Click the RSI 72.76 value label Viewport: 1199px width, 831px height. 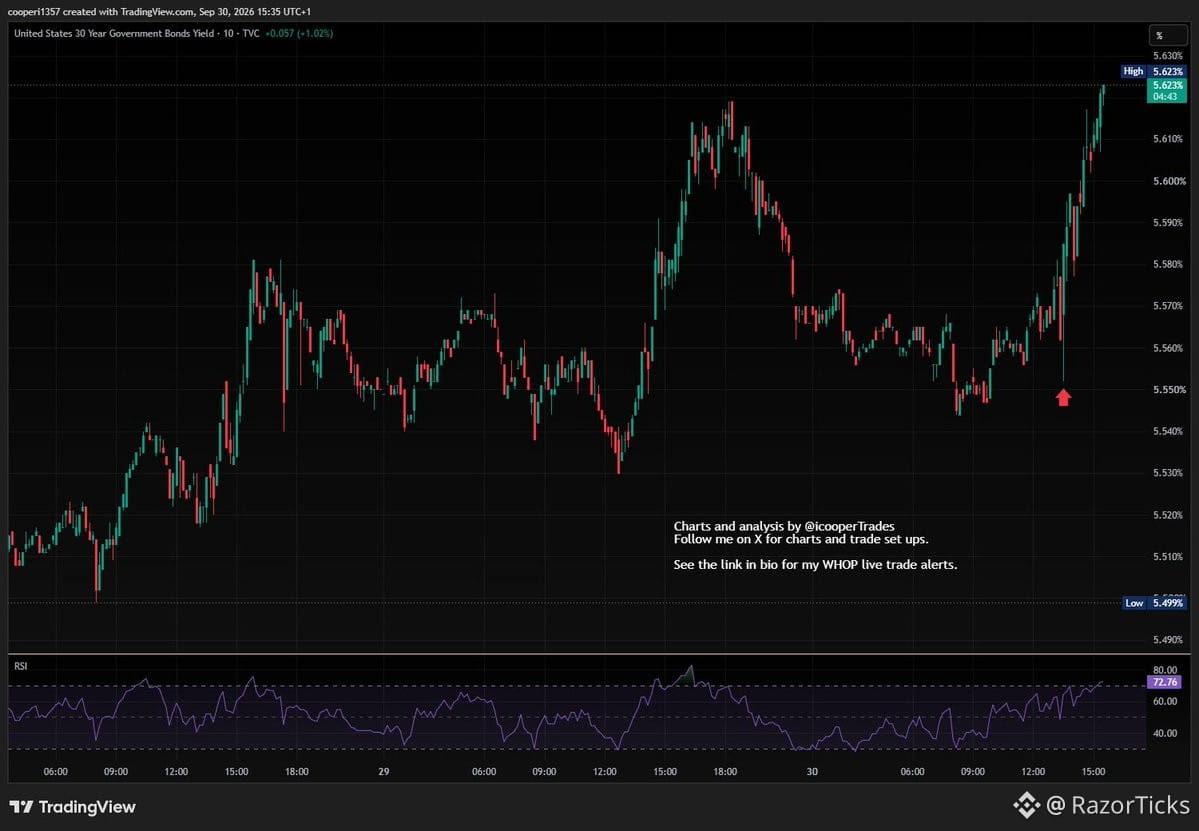[1165, 682]
